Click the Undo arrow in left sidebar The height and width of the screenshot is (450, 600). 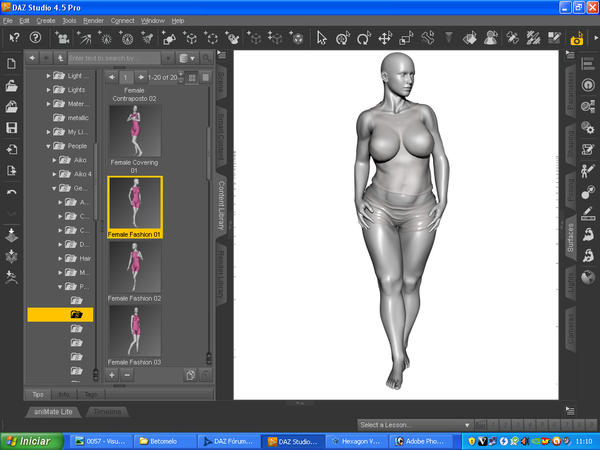11,192
